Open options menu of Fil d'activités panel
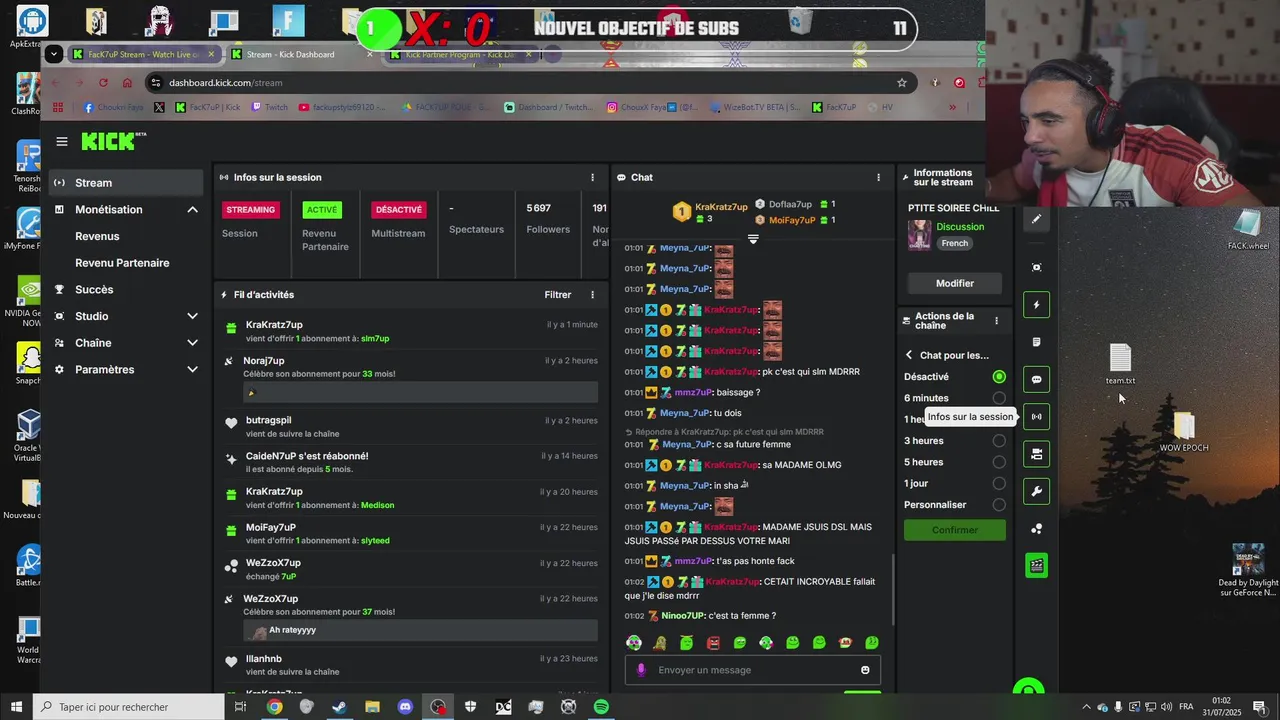The width and height of the screenshot is (1280, 720). 592,295
